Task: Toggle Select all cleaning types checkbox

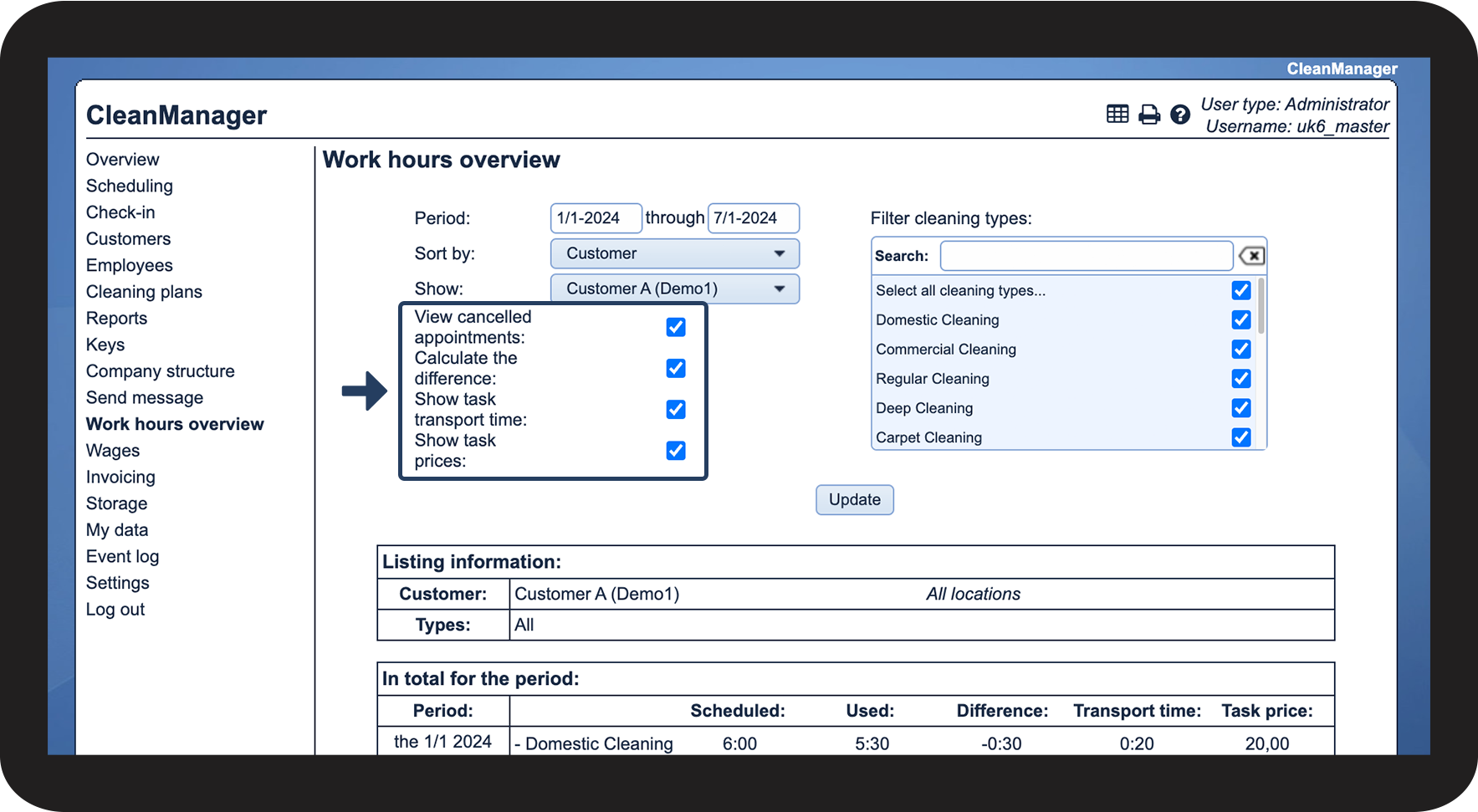Action: [x=1240, y=290]
